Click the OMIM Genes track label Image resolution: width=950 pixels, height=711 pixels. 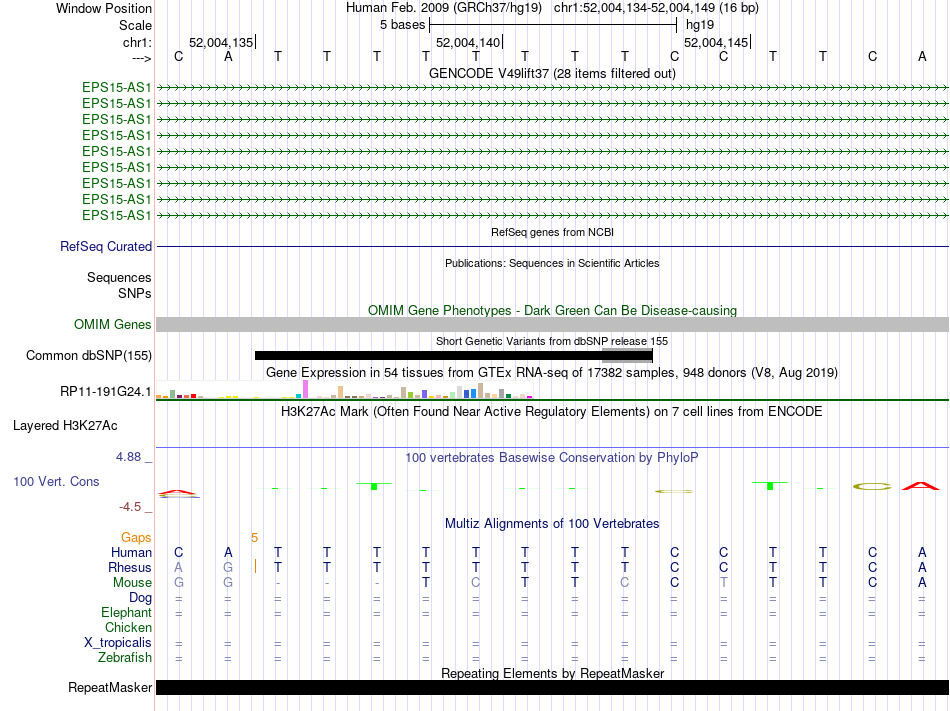coord(112,324)
